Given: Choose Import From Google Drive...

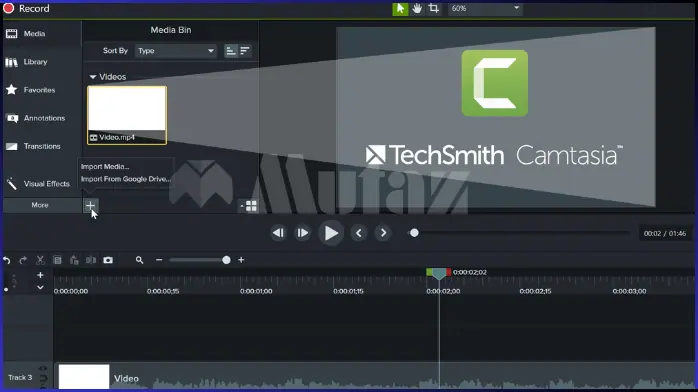Looking at the screenshot, I should (126, 179).
